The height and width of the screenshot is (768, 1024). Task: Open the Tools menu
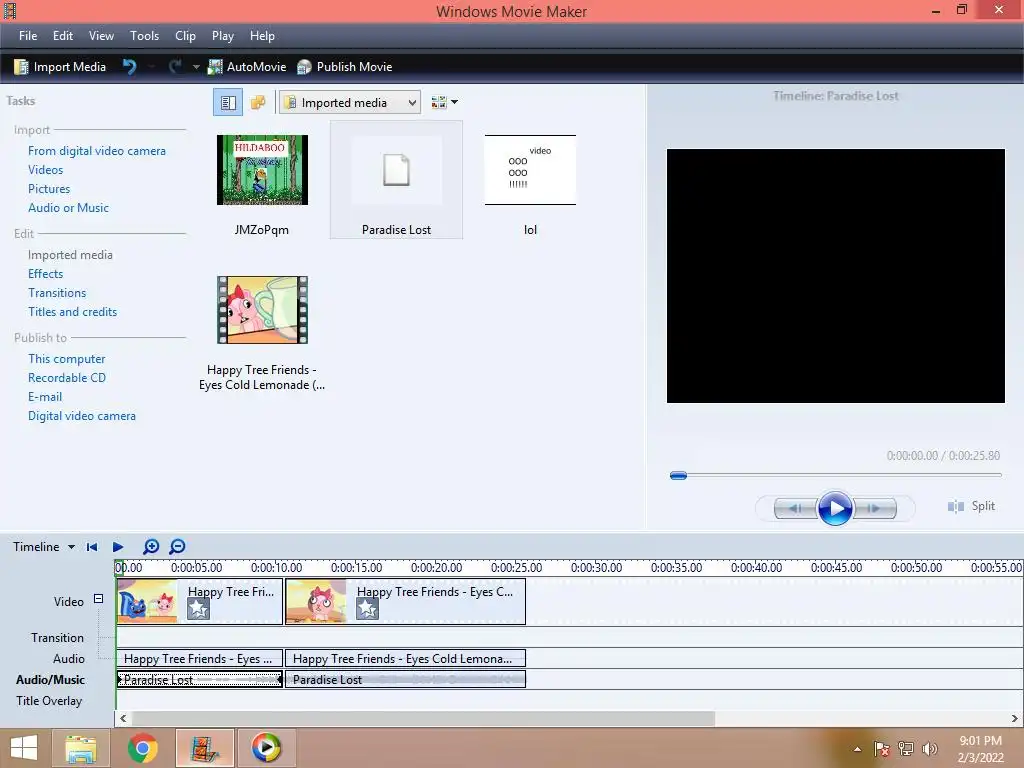144,36
